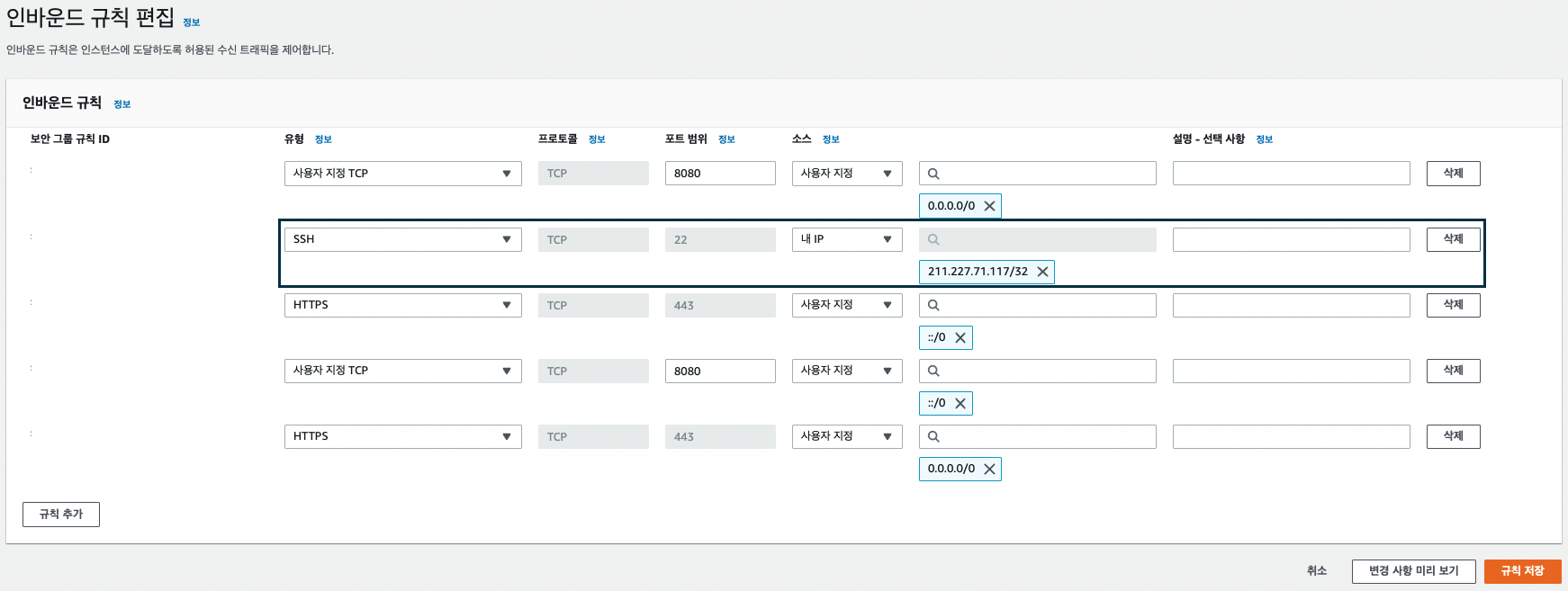The height and width of the screenshot is (591, 1568).
Task: Click search magnifier for HTTPS rule with ::/0
Action: (x=933, y=305)
